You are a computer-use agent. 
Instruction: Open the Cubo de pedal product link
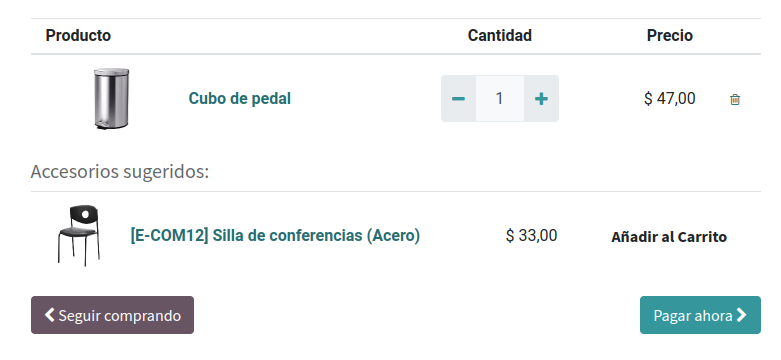pos(240,99)
